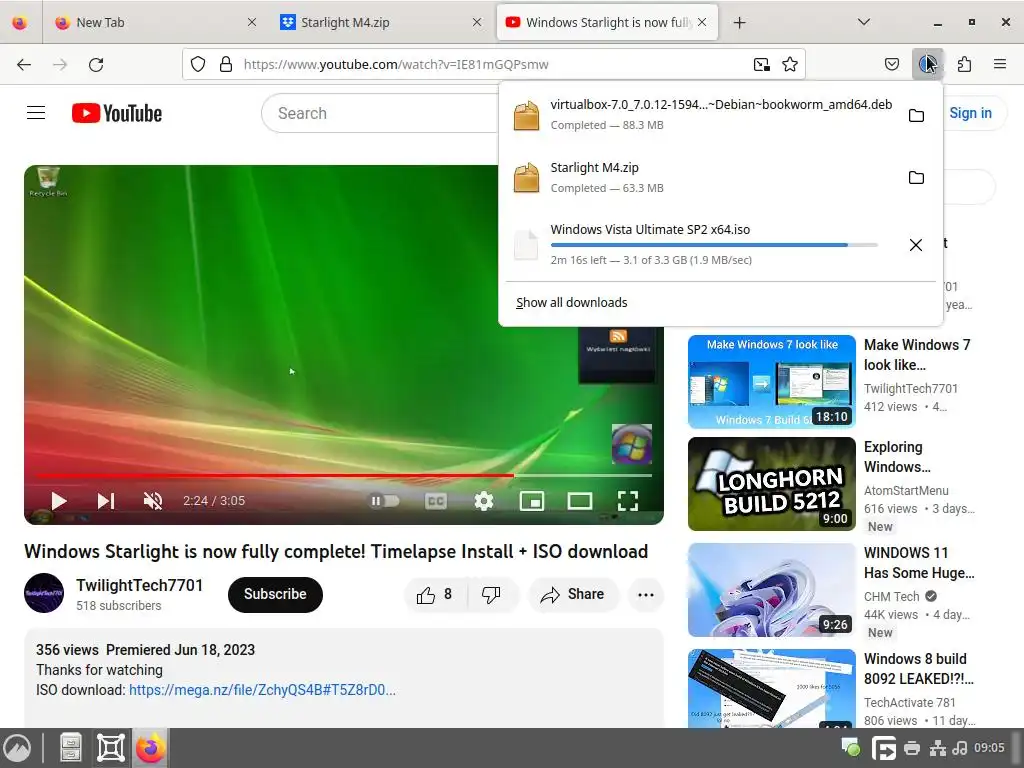The image size is (1024, 768).
Task: Reload the current YouTube page
Action: click(x=96, y=64)
